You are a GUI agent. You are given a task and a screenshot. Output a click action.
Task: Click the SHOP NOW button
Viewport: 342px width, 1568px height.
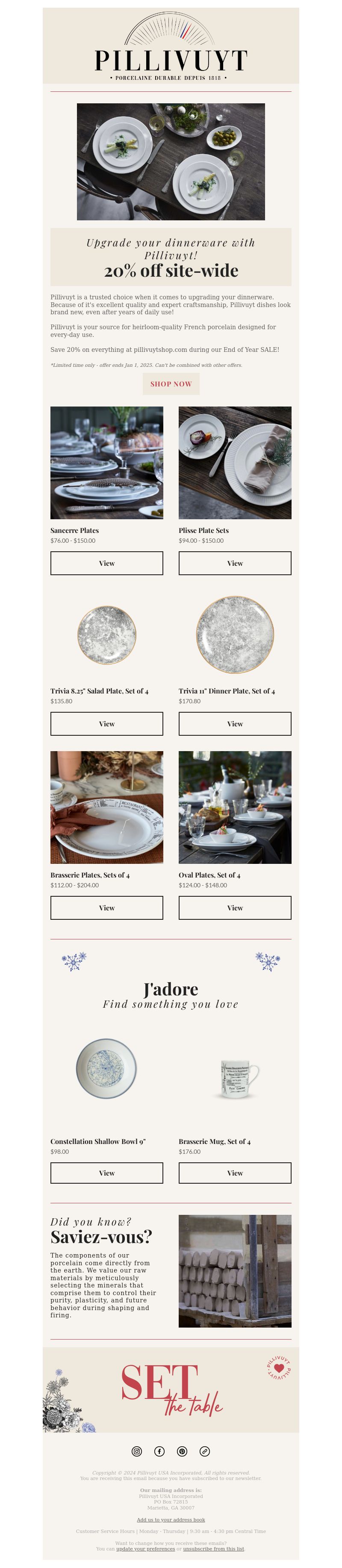(171, 384)
